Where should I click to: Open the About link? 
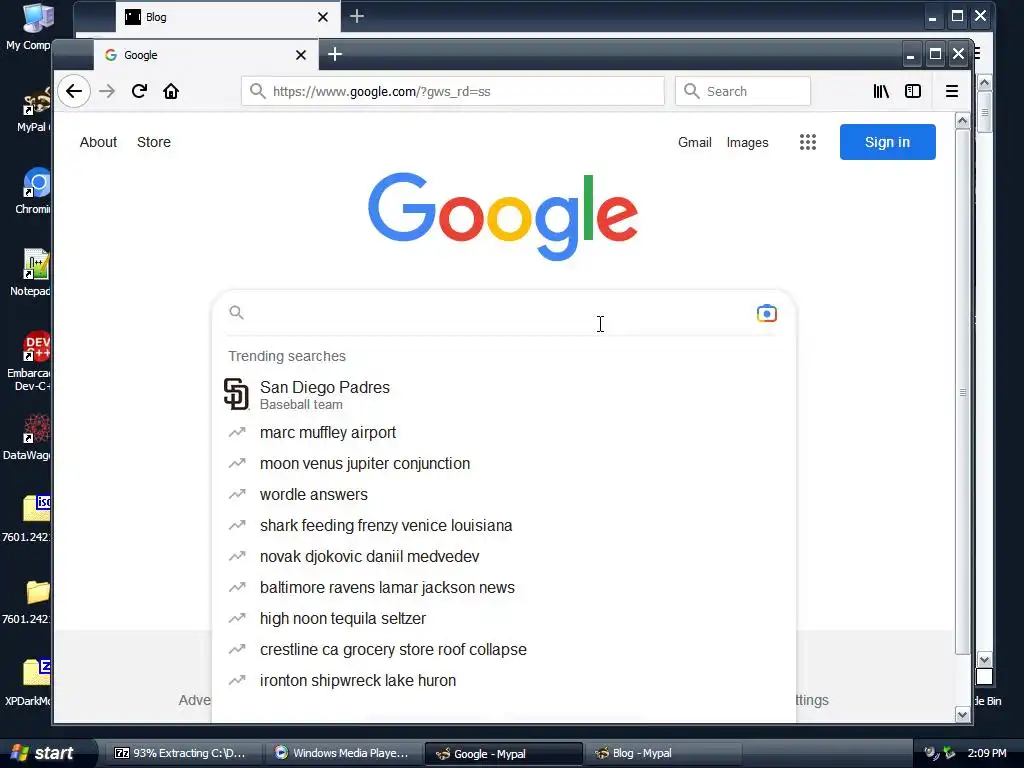[x=98, y=142]
